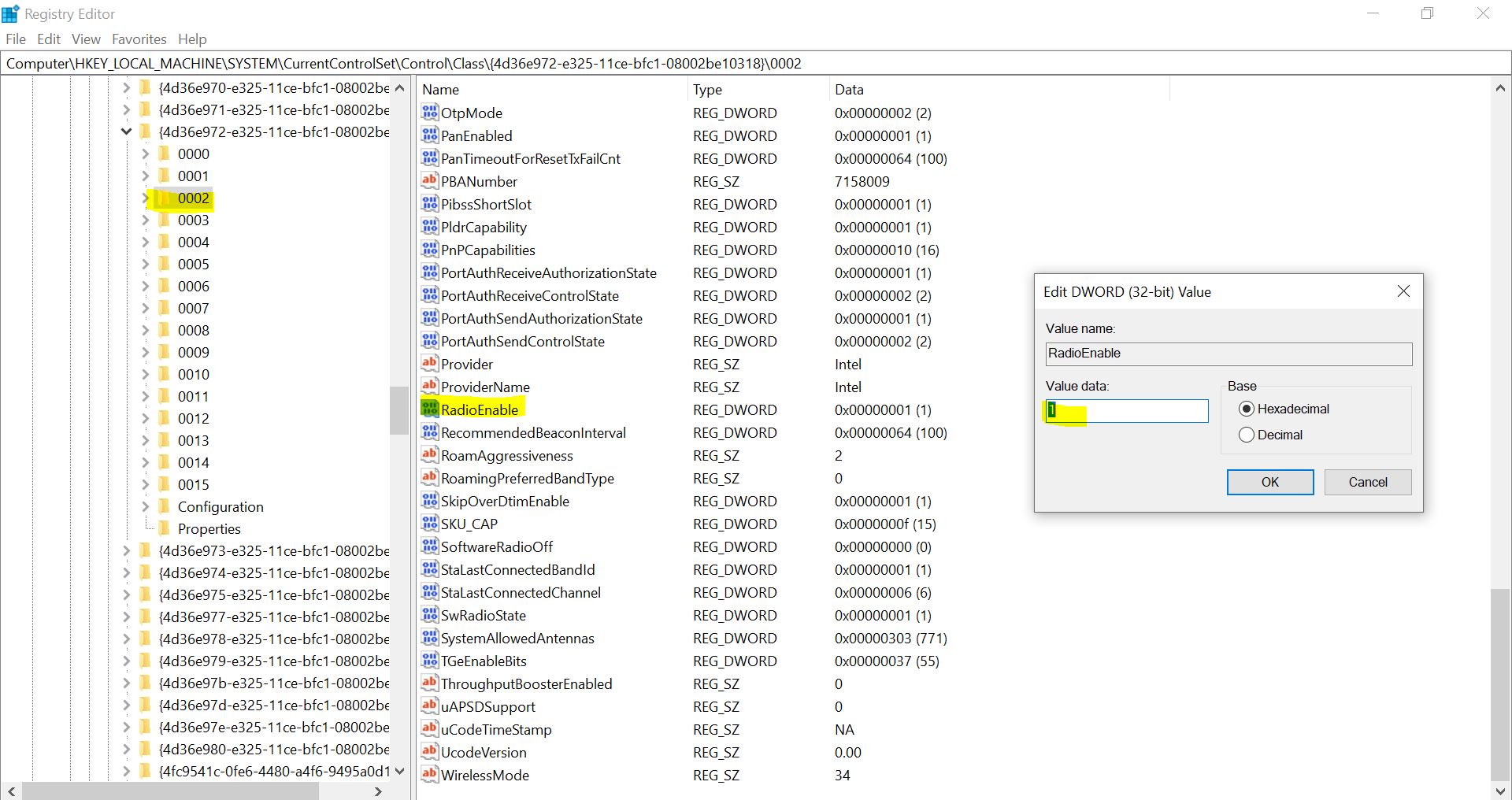Click the string icon beside RoamAggressiveness

(429, 454)
